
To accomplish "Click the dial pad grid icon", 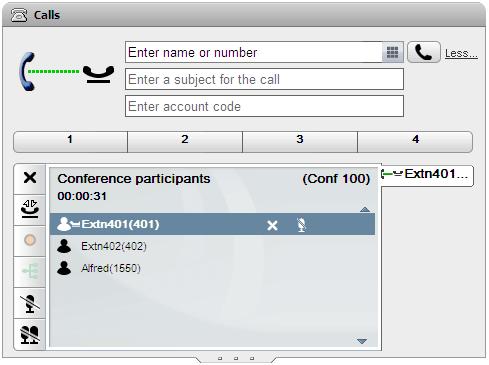I will 392,52.
